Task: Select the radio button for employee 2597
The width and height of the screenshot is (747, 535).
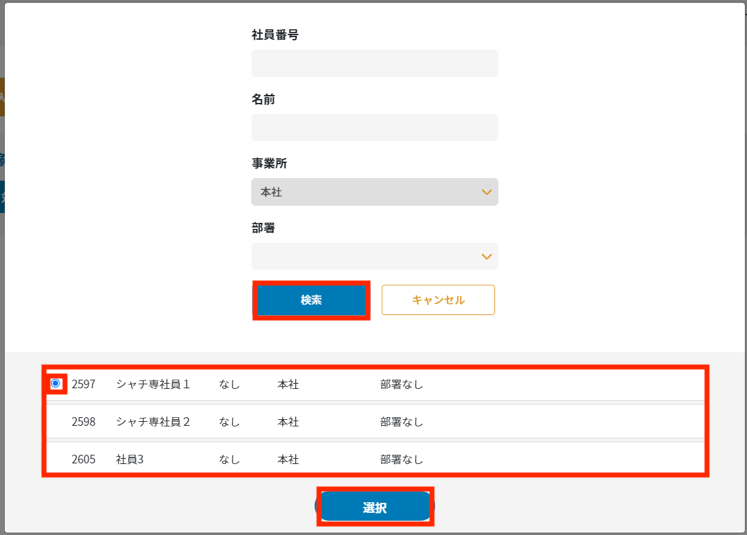Action: point(55,384)
